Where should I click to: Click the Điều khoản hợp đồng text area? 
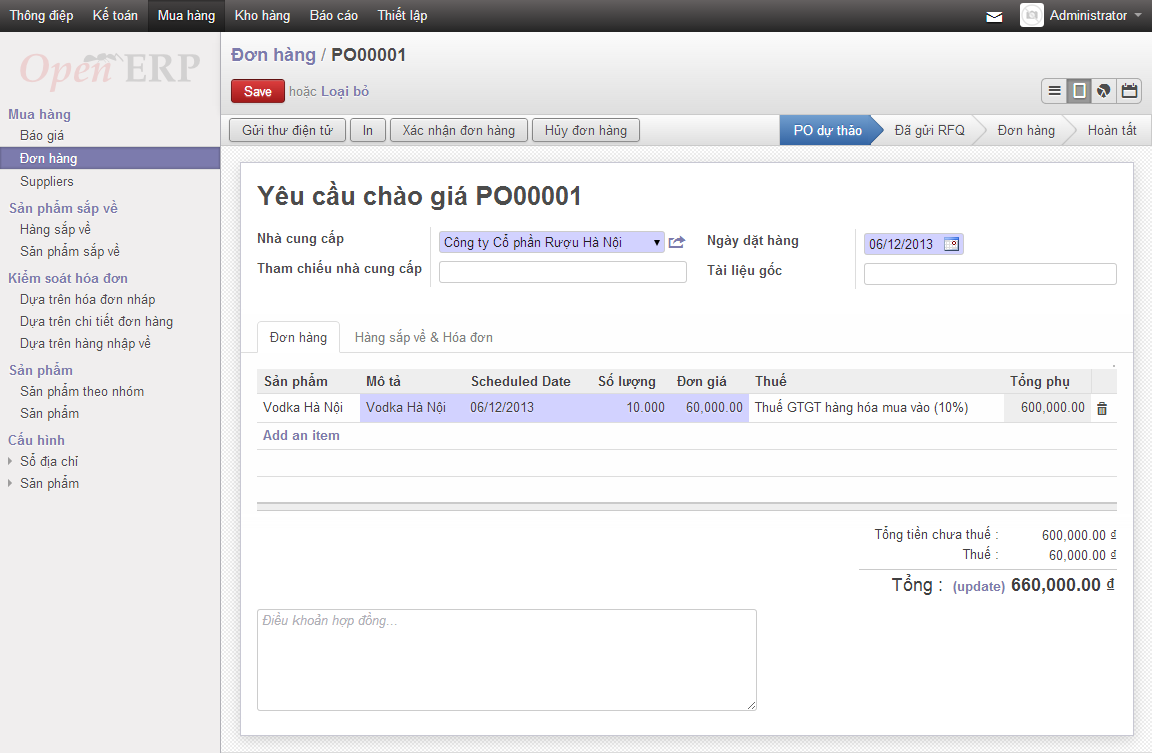click(507, 660)
